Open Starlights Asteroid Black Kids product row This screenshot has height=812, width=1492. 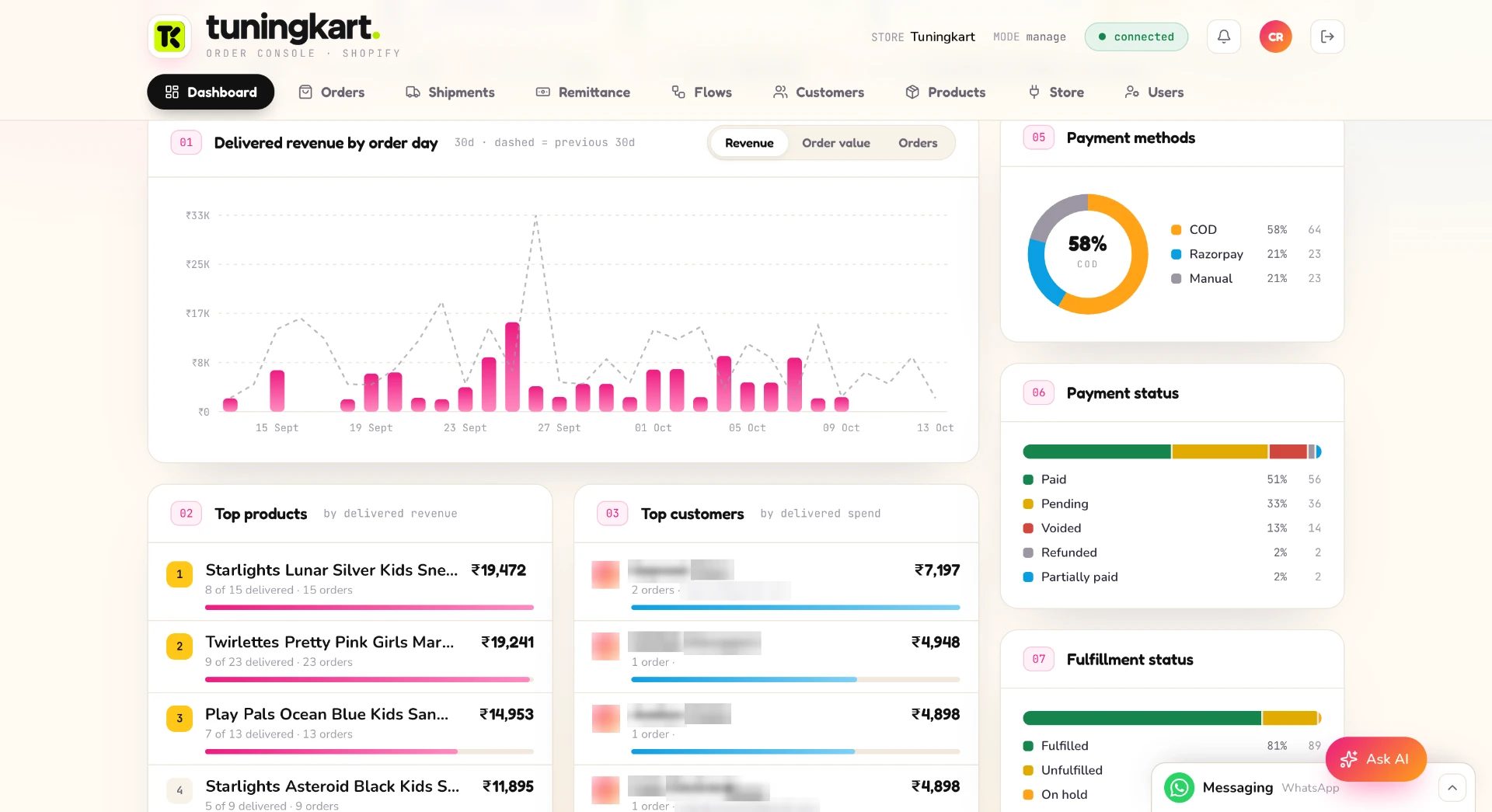(350, 789)
